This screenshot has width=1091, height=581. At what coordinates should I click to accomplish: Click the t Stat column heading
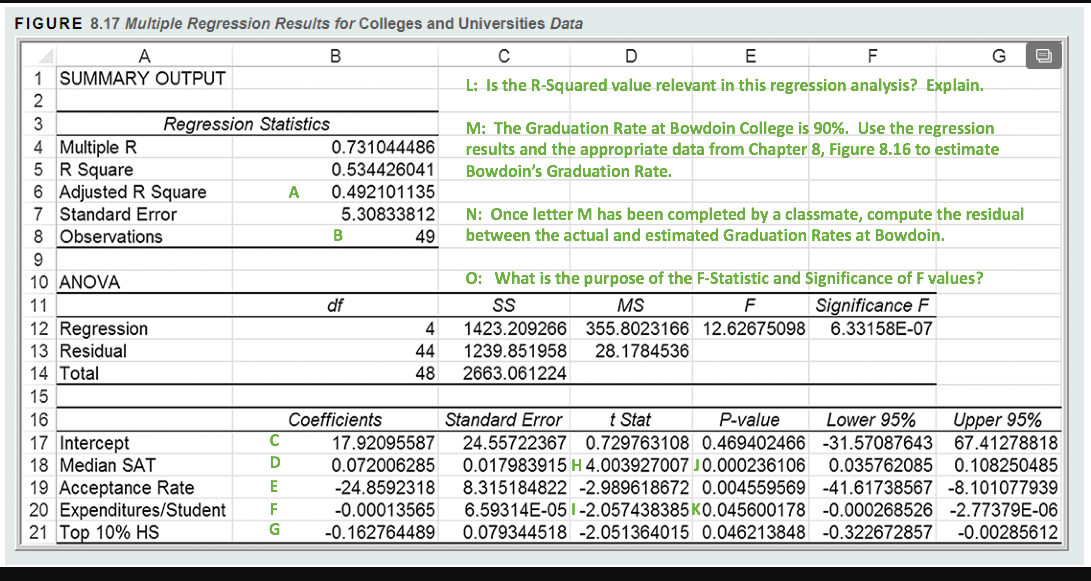point(630,420)
